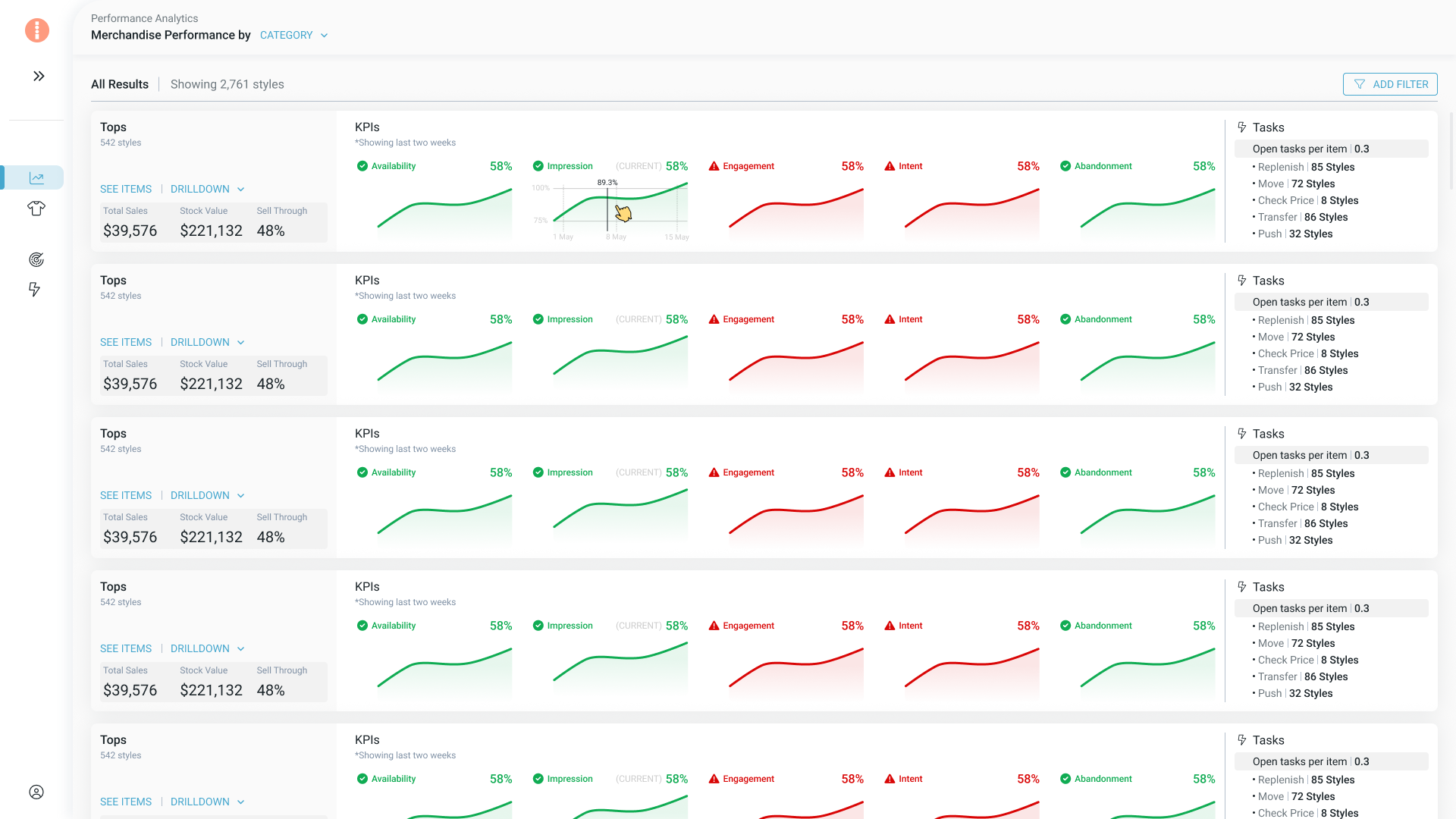Click the first row Engagement warning icon

pyautogui.click(x=714, y=166)
